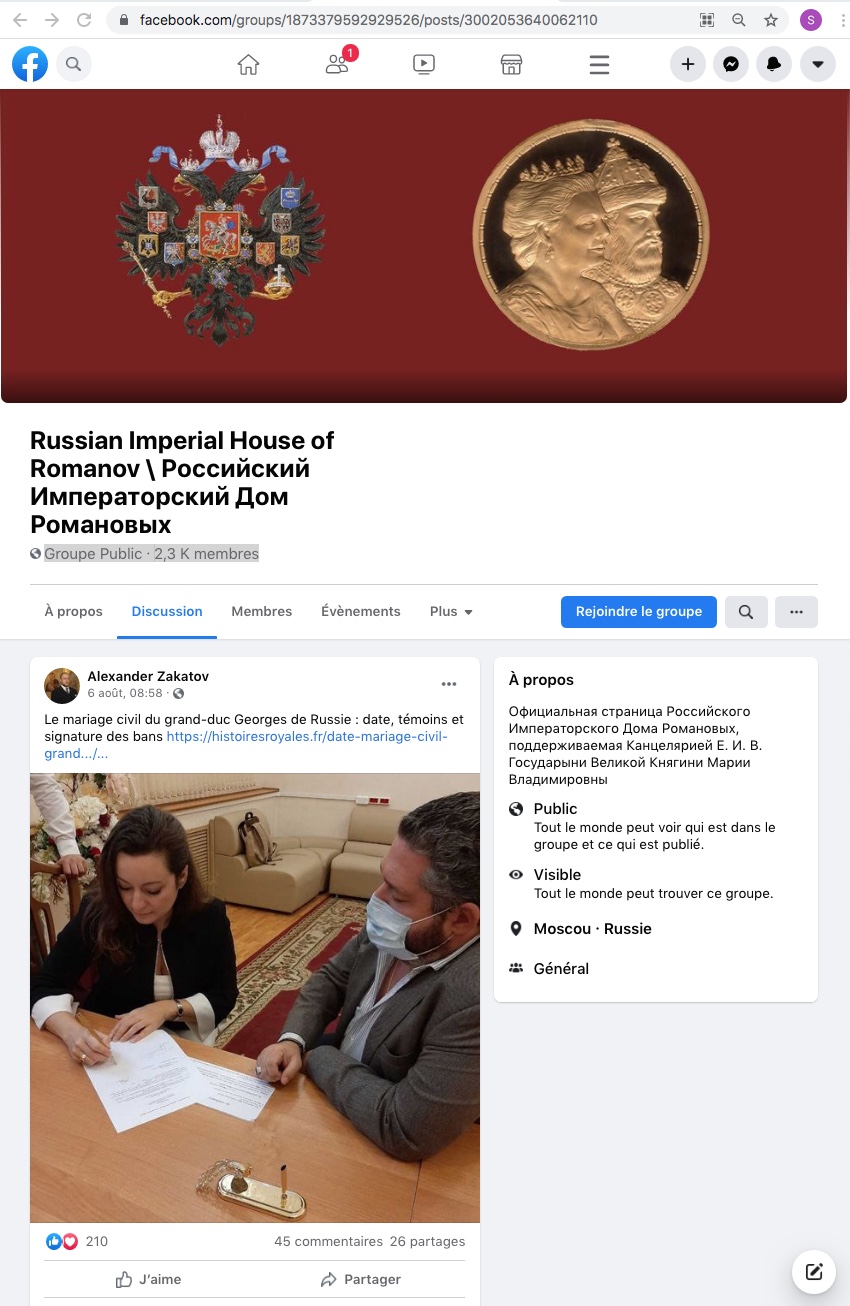
Task: Open the notifications bell icon
Action: click(774, 64)
